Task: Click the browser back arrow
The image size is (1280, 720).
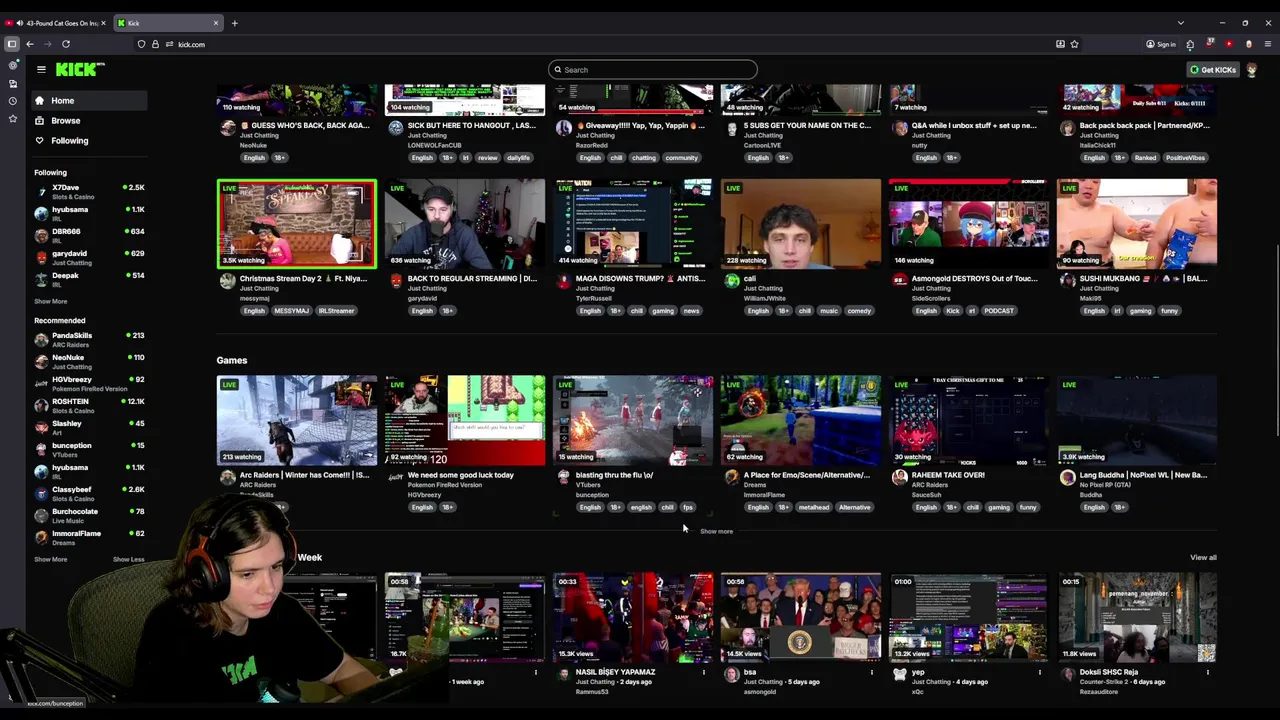Action: 30,44
